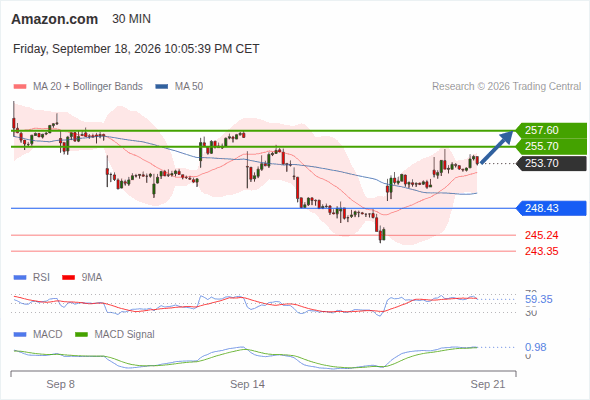The image size is (590, 400).
Task: Select the 255.70 resistance price tag
Action: click(551, 146)
